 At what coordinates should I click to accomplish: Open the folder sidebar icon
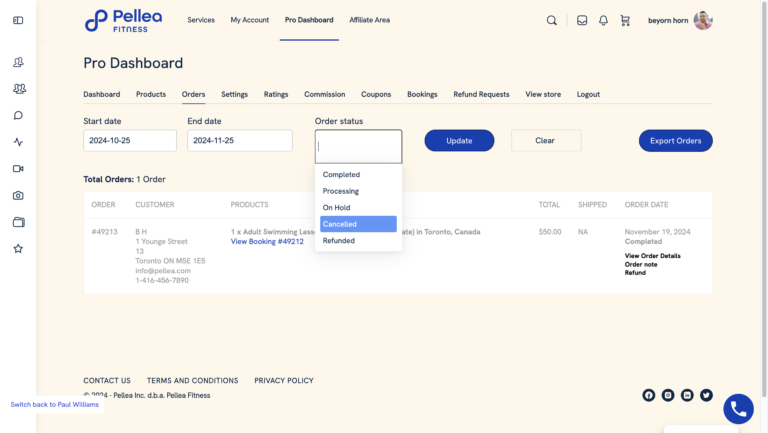point(19,222)
